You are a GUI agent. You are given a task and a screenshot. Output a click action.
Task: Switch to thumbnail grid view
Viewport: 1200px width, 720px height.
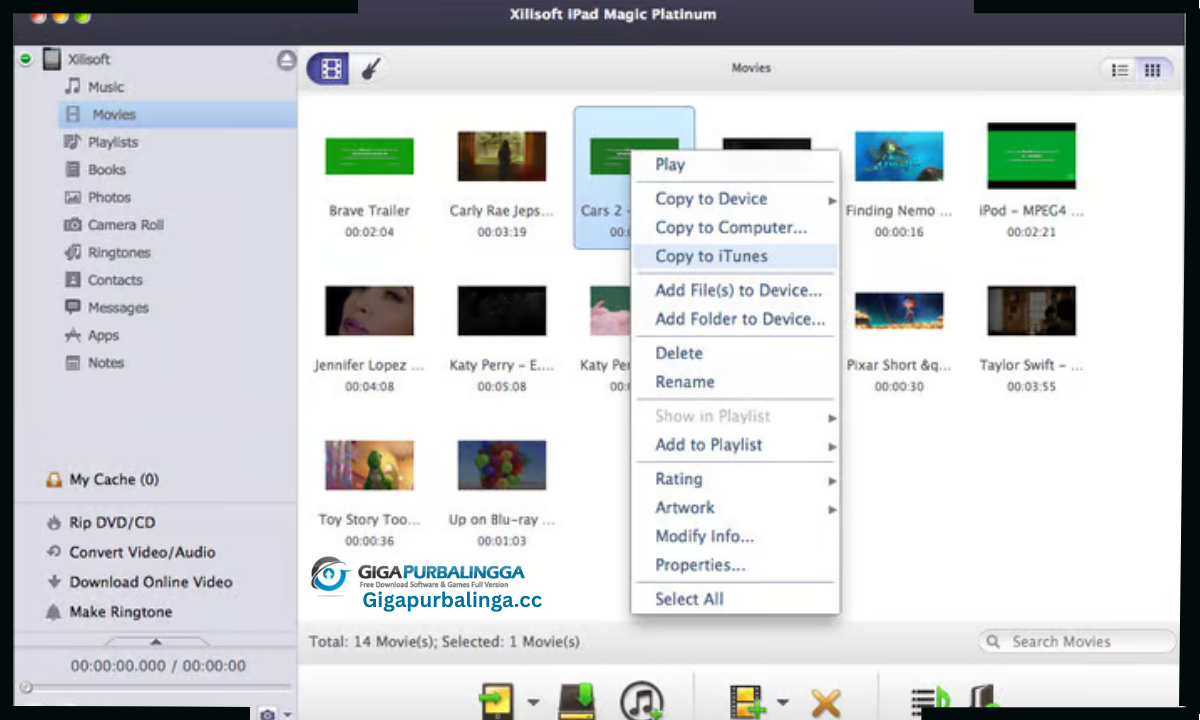[x=1153, y=70]
